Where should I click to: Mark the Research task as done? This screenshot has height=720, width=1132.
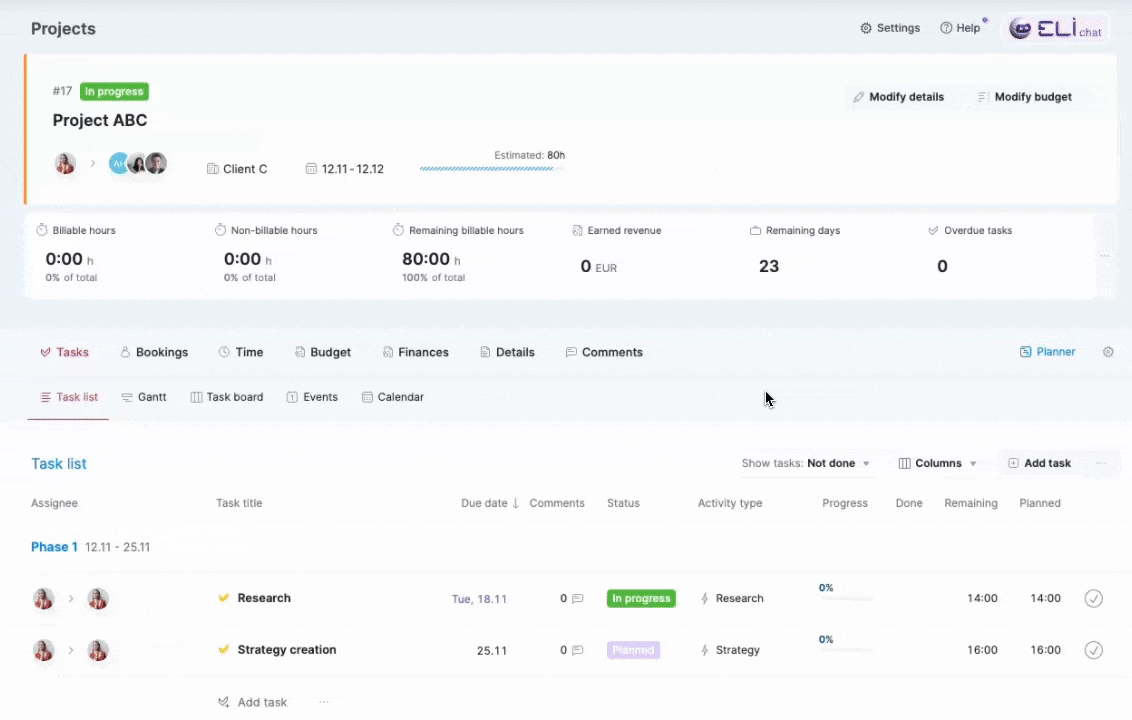coord(1094,598)
